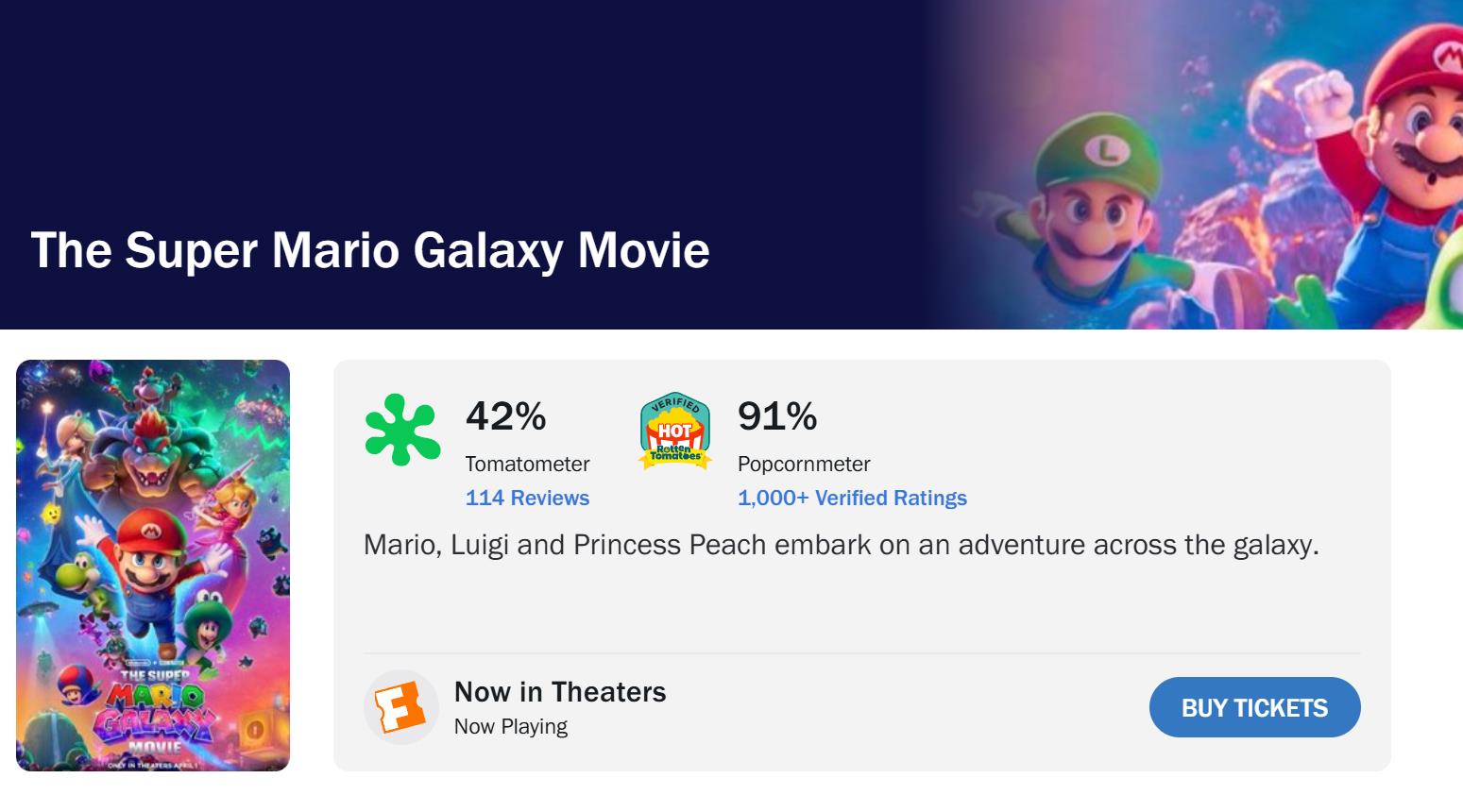Open the 114 Reviews link
This screenshot has height=812, width=1463.
(x=527, y=498)
